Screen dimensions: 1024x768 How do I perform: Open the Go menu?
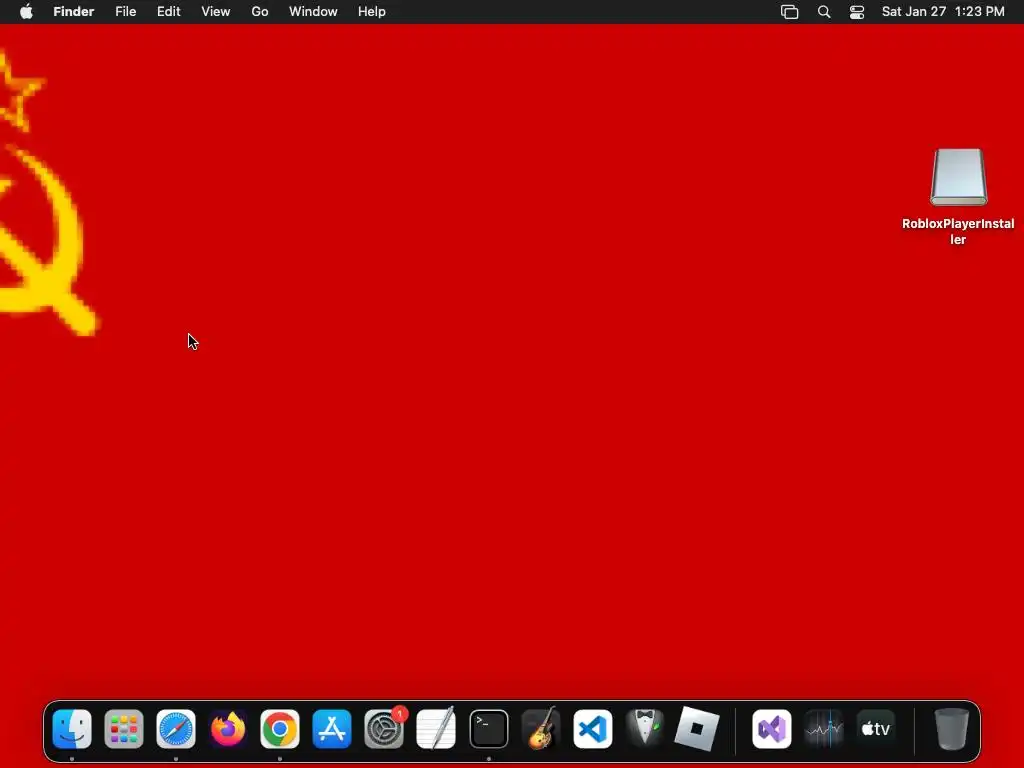point(260,12)
